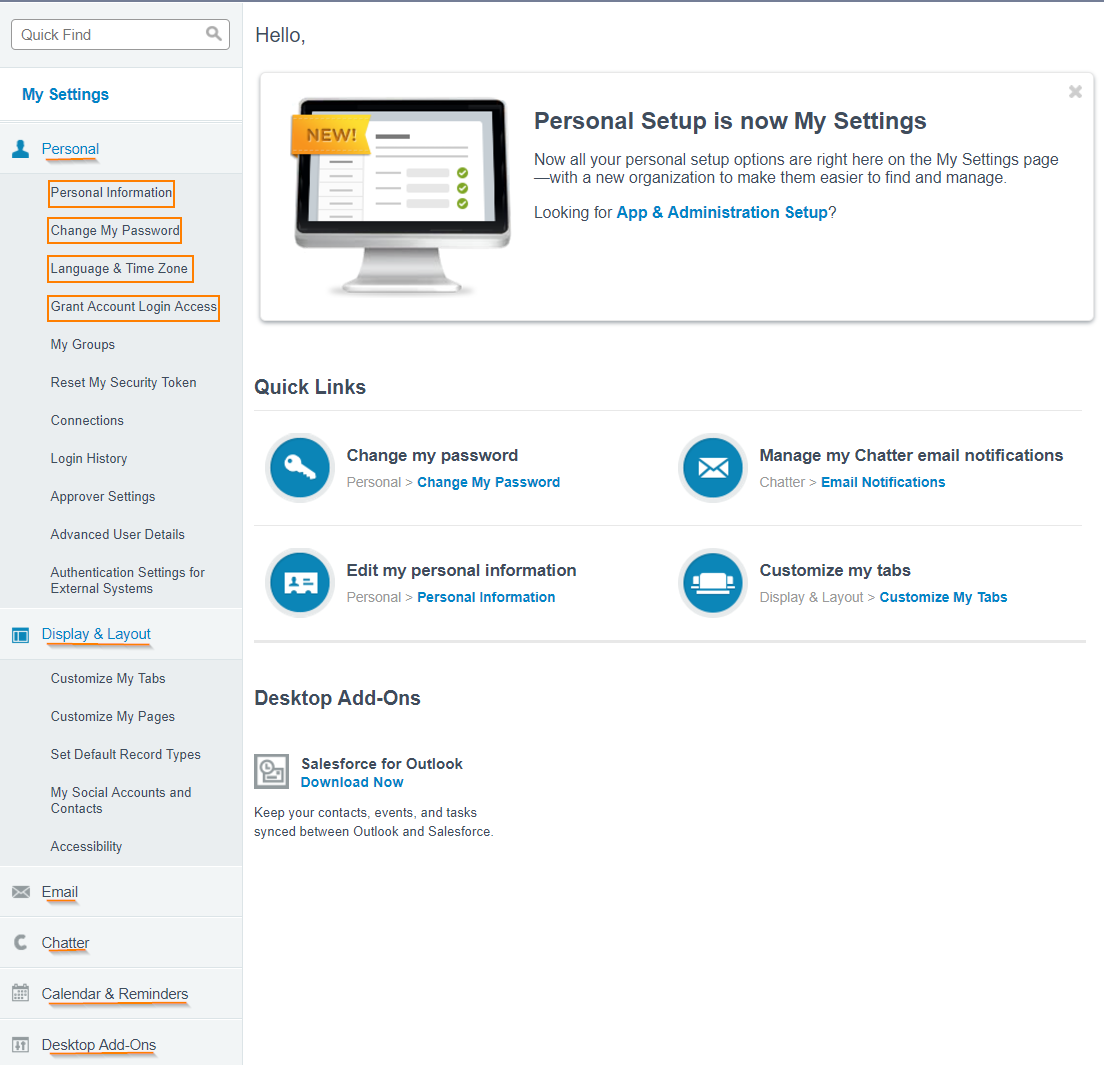This screenshot has height=1065, width=1104.
Task: Click the Quick Find magnifier icon
Action: pos(213,34)
